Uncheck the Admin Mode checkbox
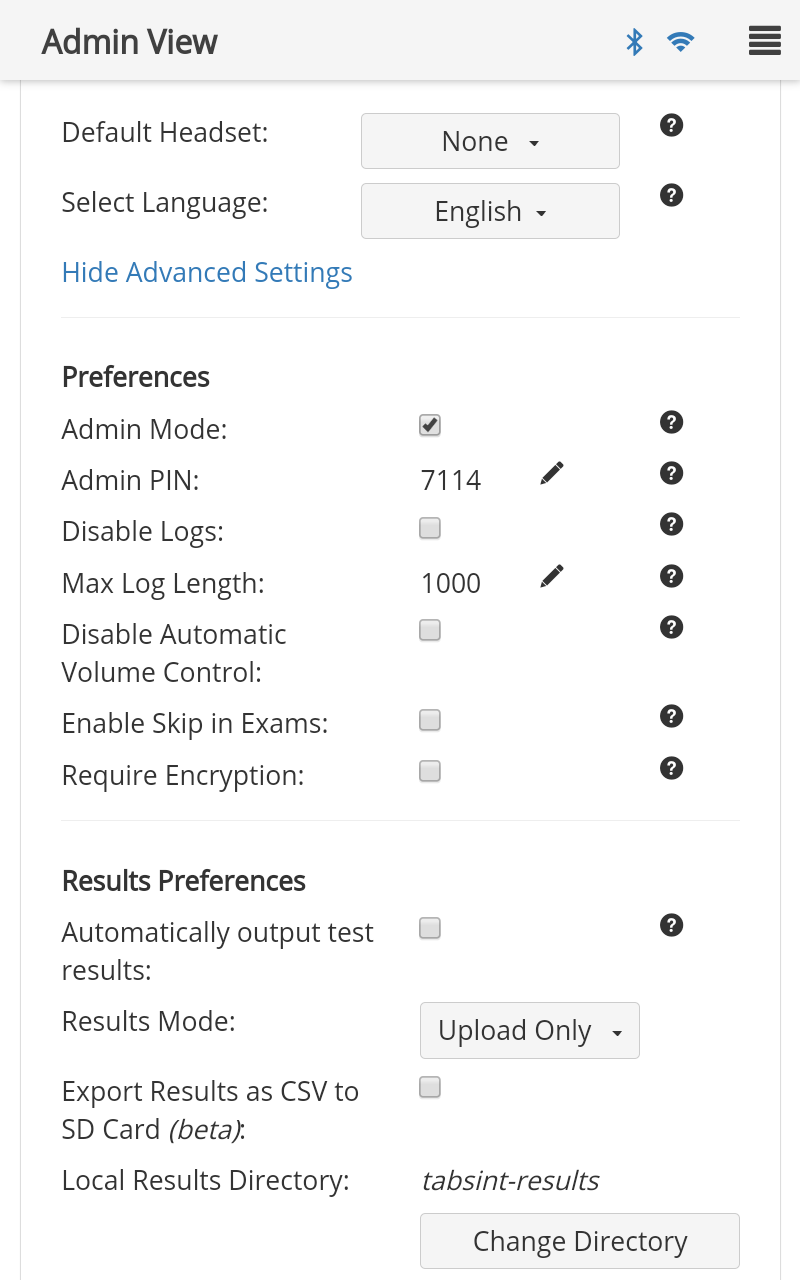Image resolution: width=800 pixels, height=1280 pixels. click(430, 425)
